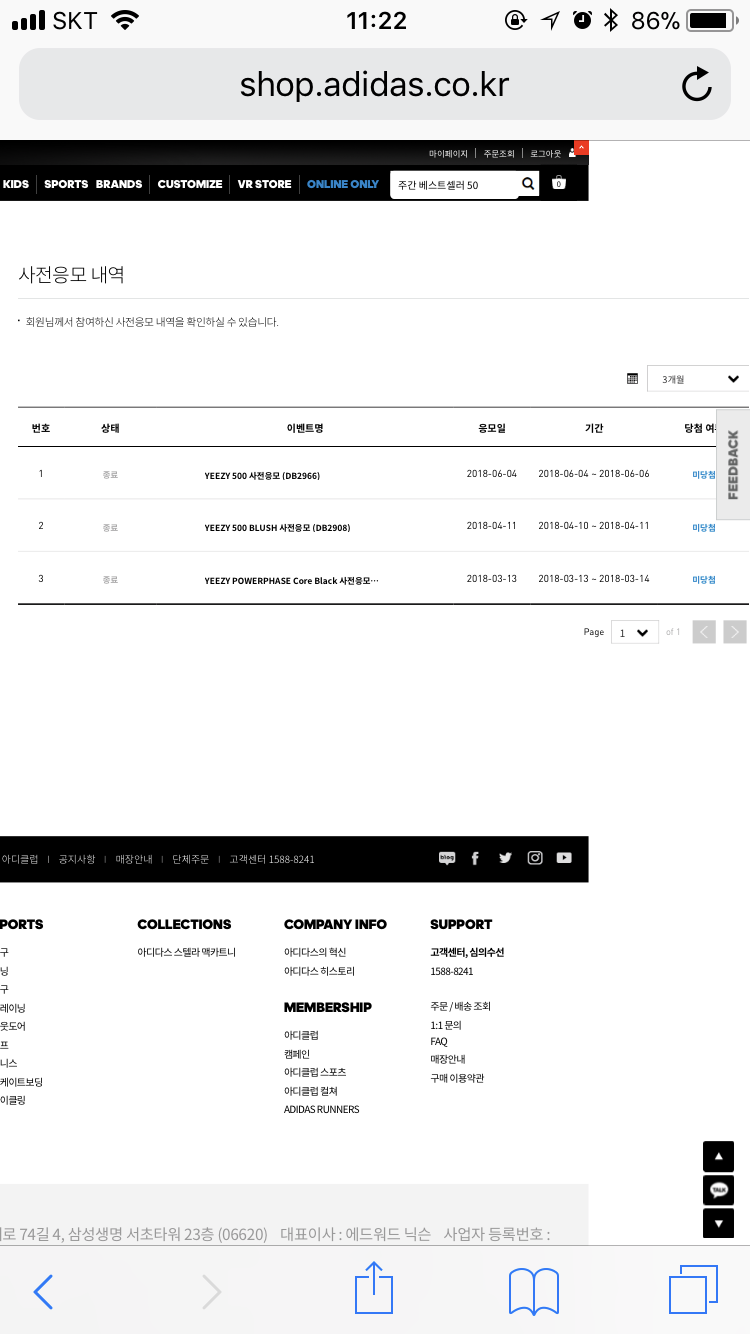Go to 마이페이지 link
This screenshot has height=1334, width=750.
coord(448,154)
